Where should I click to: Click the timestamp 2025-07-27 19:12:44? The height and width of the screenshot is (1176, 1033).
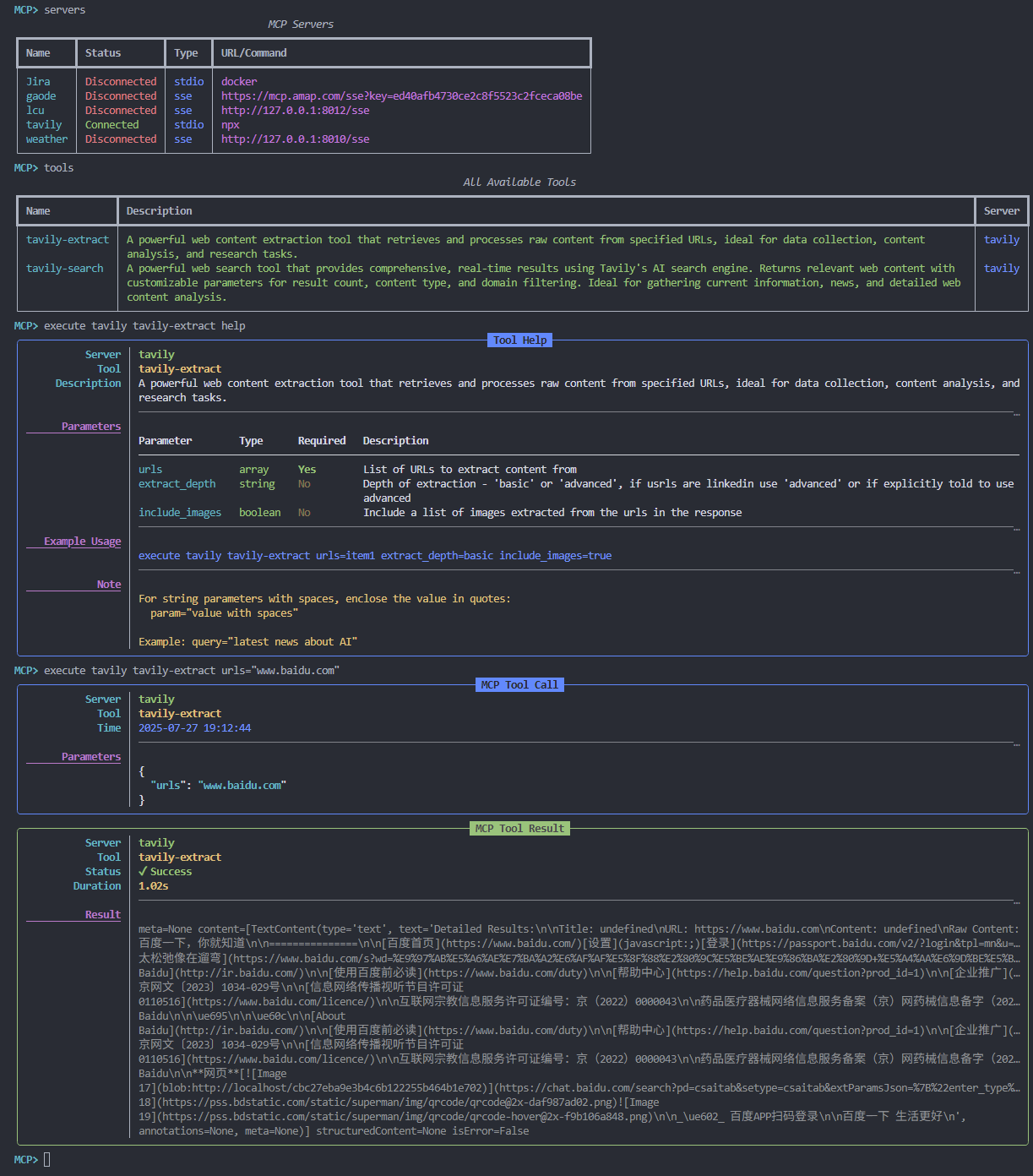coord(195,728)
